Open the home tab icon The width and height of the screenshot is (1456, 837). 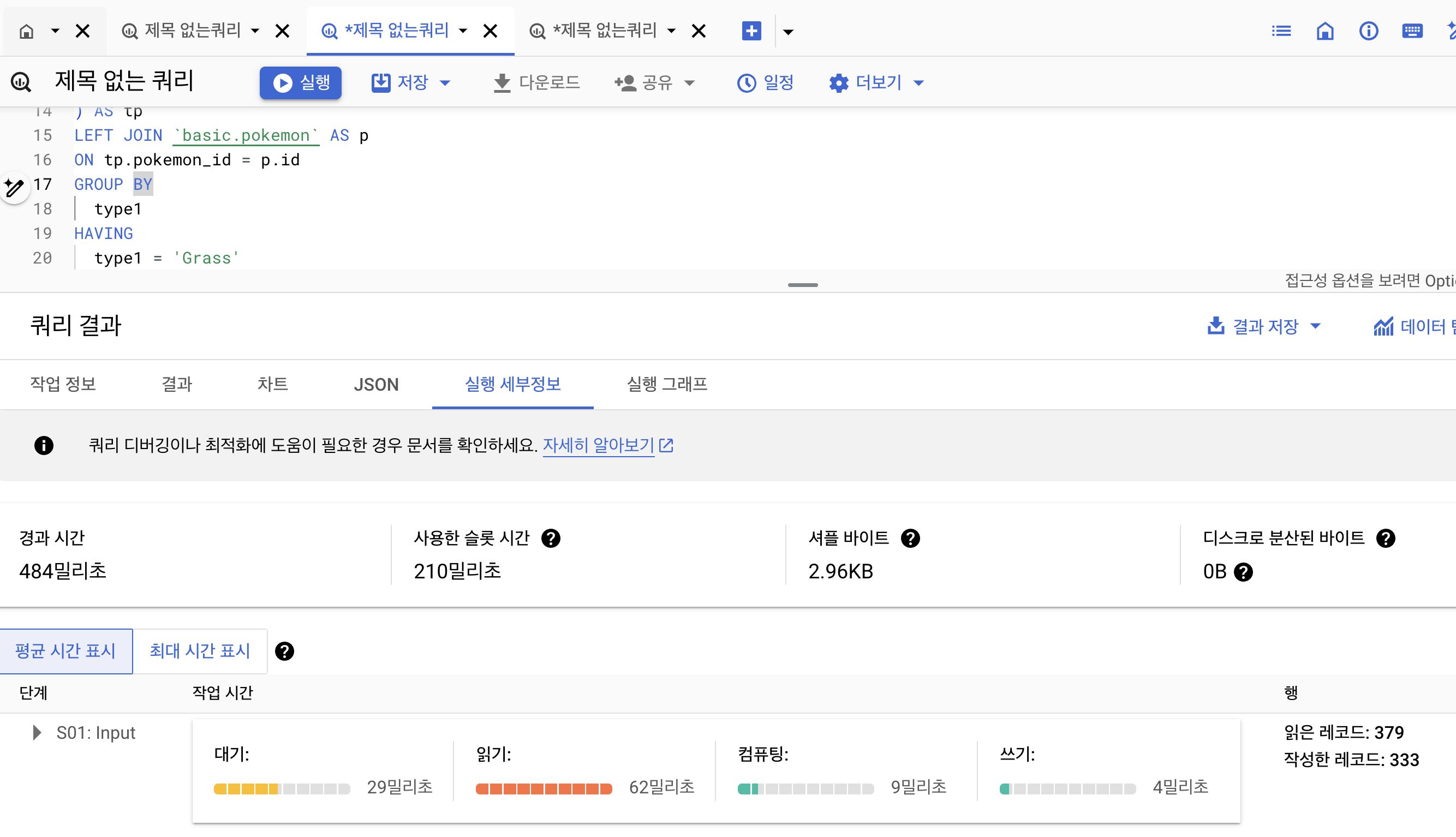(26, 31)
